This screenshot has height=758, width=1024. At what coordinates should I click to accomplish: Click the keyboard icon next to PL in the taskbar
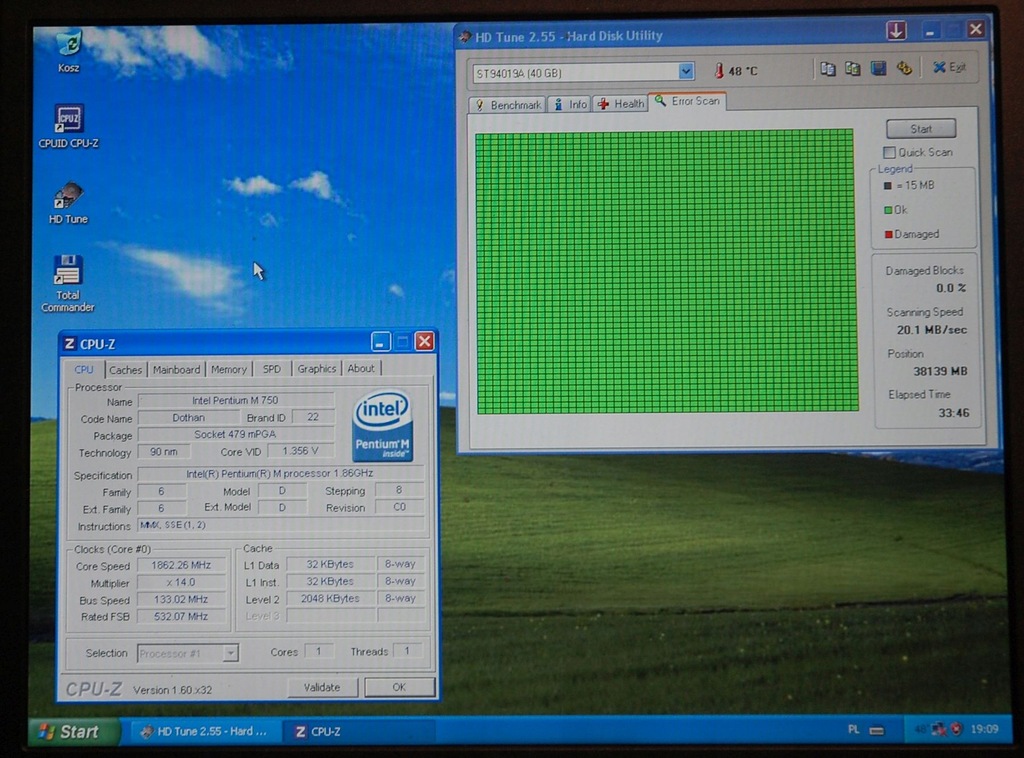click(x=876, y=731)
